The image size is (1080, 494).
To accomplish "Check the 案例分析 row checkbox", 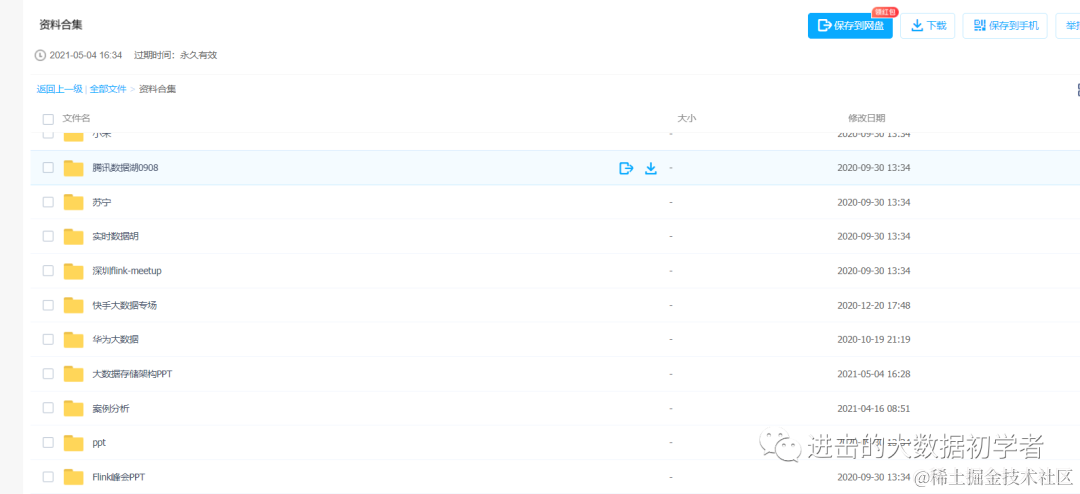I will (x=48, y=408).
